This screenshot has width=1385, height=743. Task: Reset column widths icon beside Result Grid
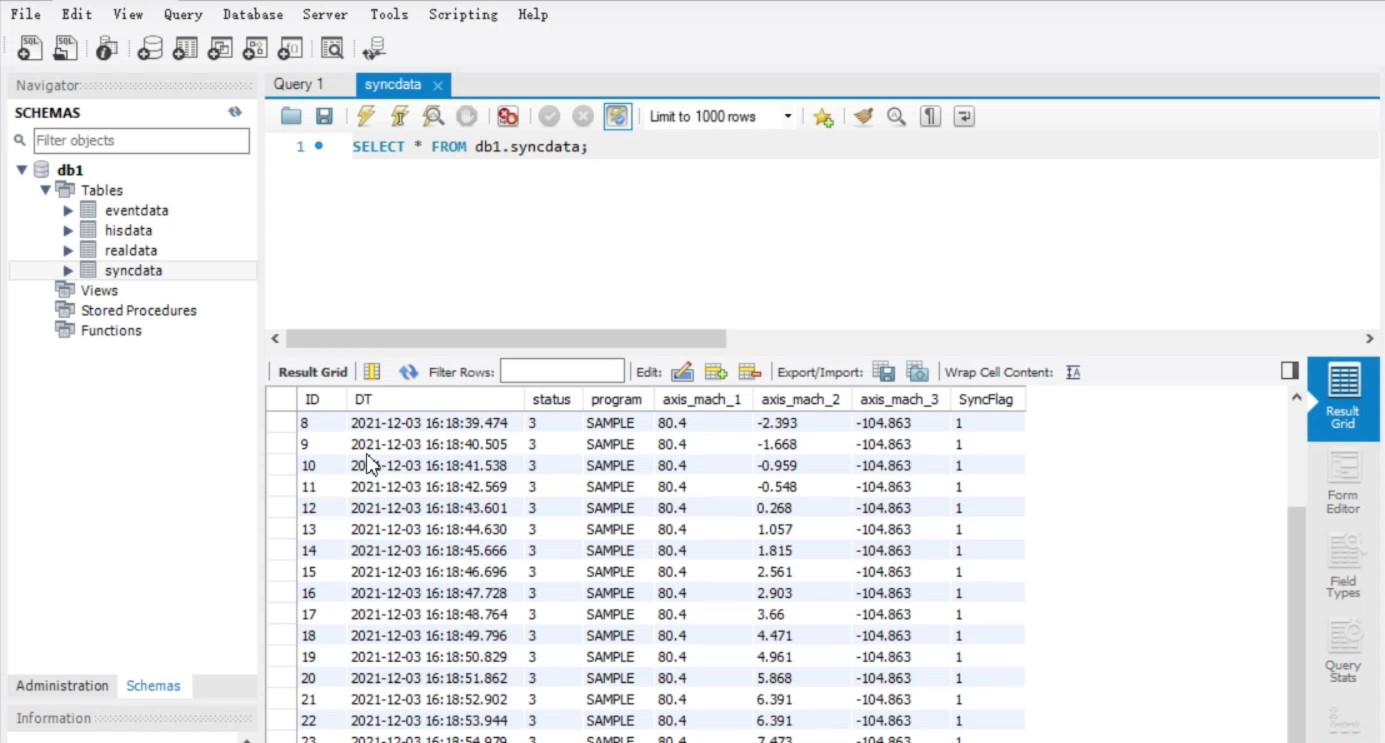pyautogui.click(x=372, y=372)
